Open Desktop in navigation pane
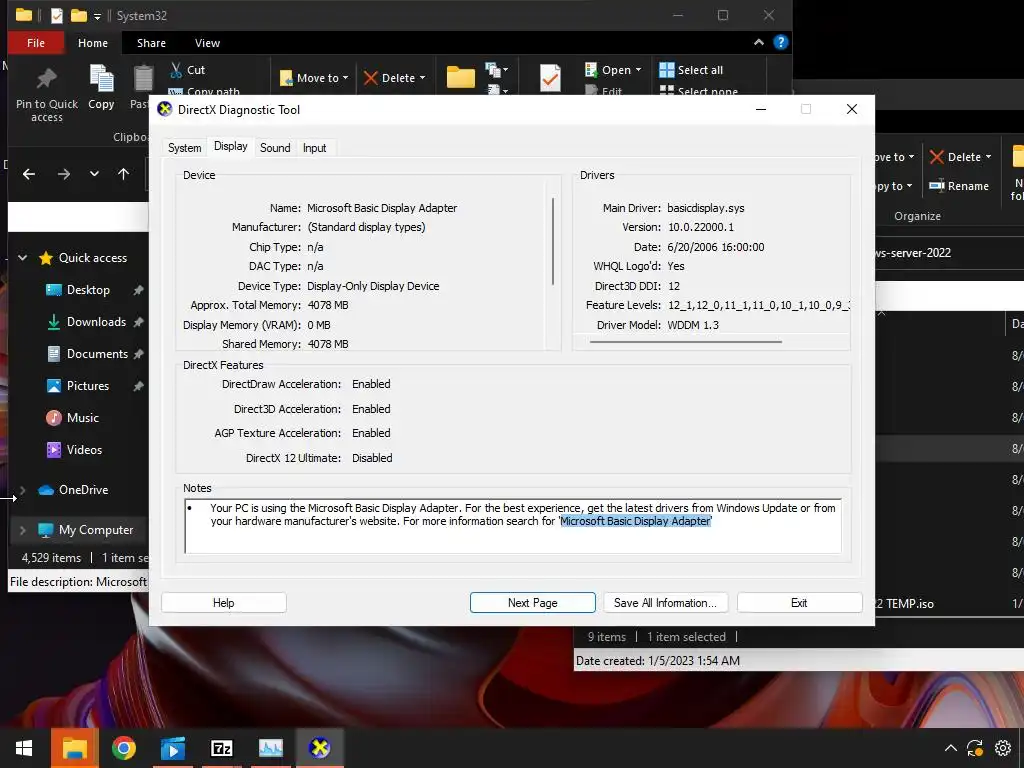1024x768 pixels. (88, 290)
